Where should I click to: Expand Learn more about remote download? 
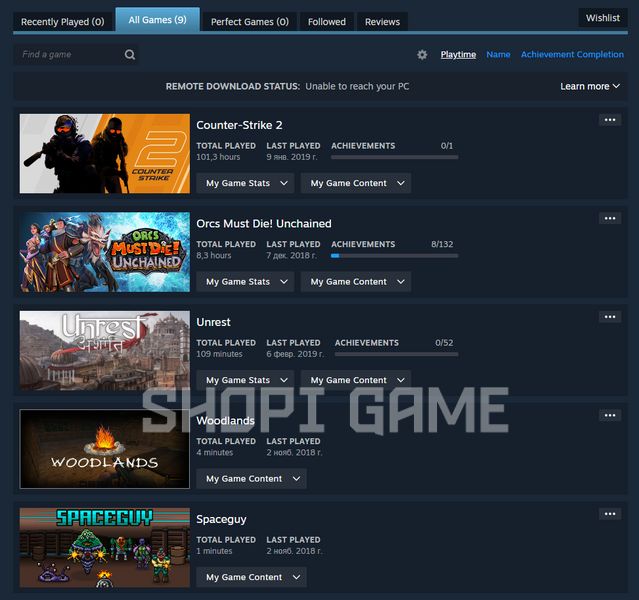coord(590,86)
